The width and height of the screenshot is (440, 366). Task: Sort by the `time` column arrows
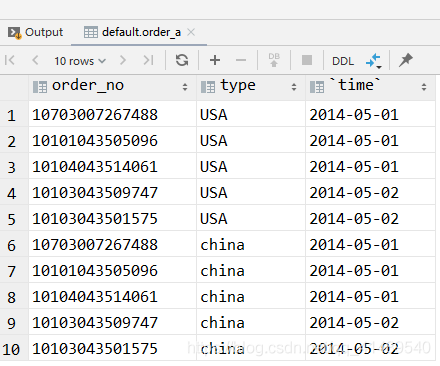point(424,87)
